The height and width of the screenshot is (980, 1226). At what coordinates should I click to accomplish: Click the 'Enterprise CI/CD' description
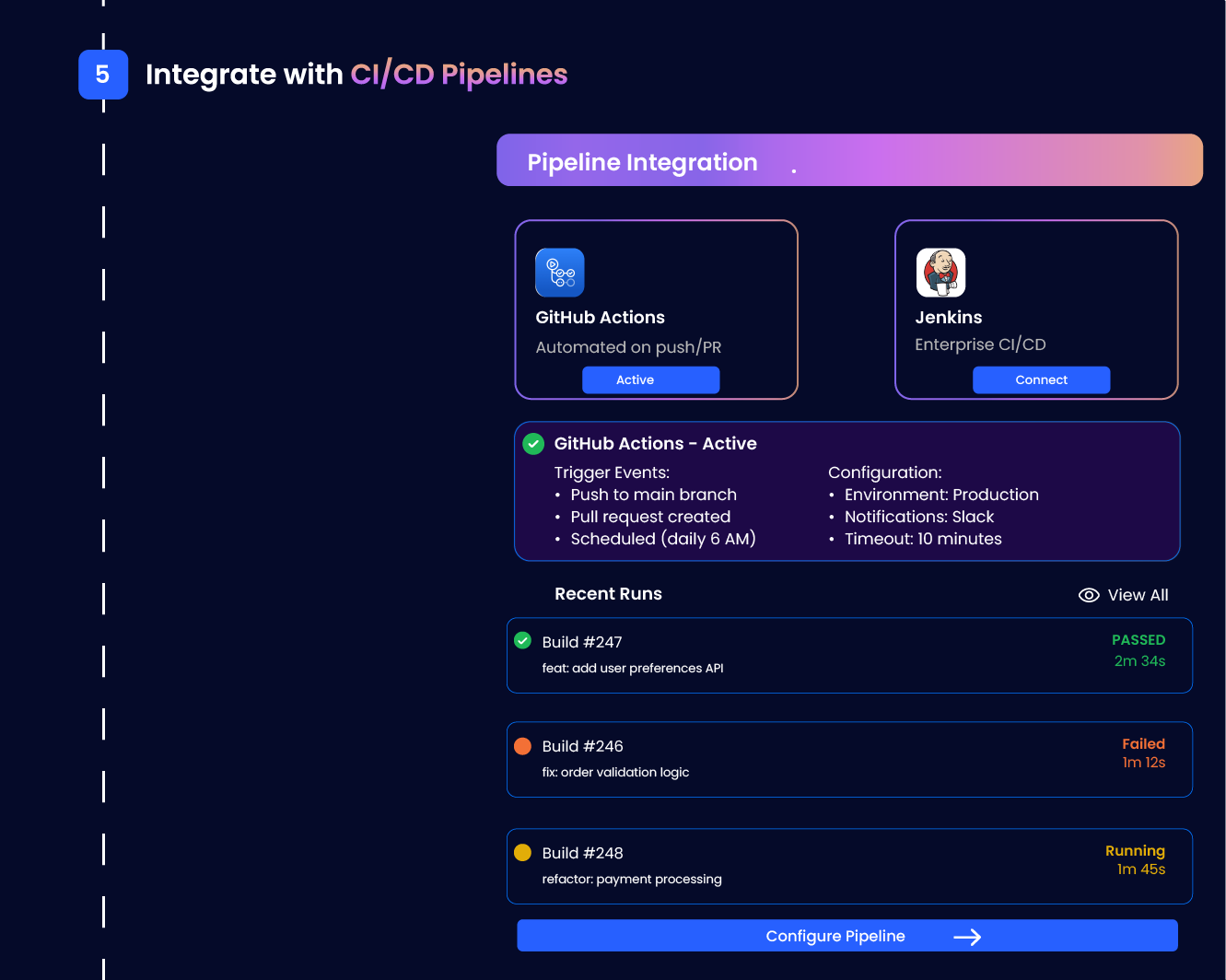(980, 344)
